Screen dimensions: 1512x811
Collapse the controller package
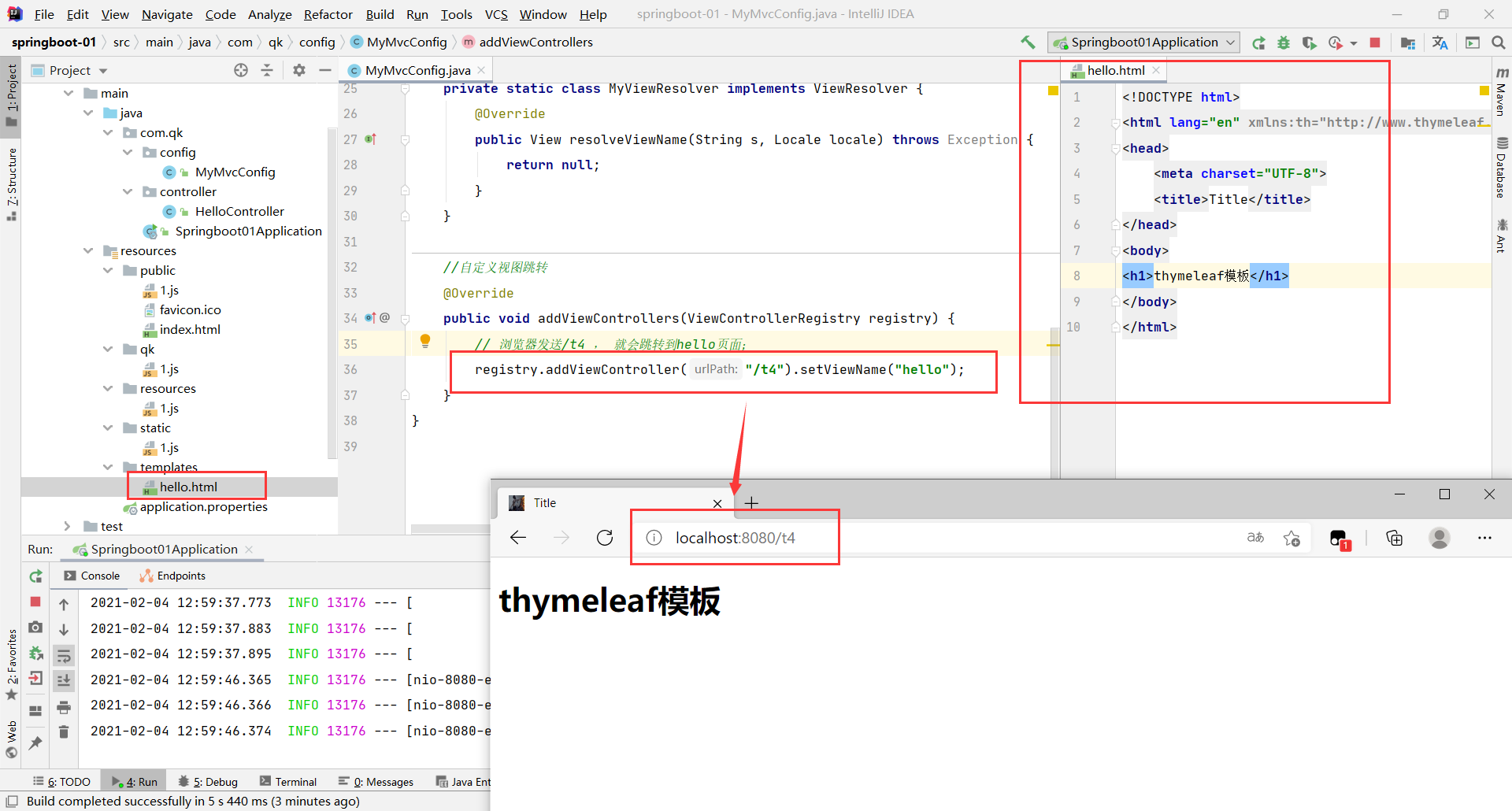pos(128,191)
